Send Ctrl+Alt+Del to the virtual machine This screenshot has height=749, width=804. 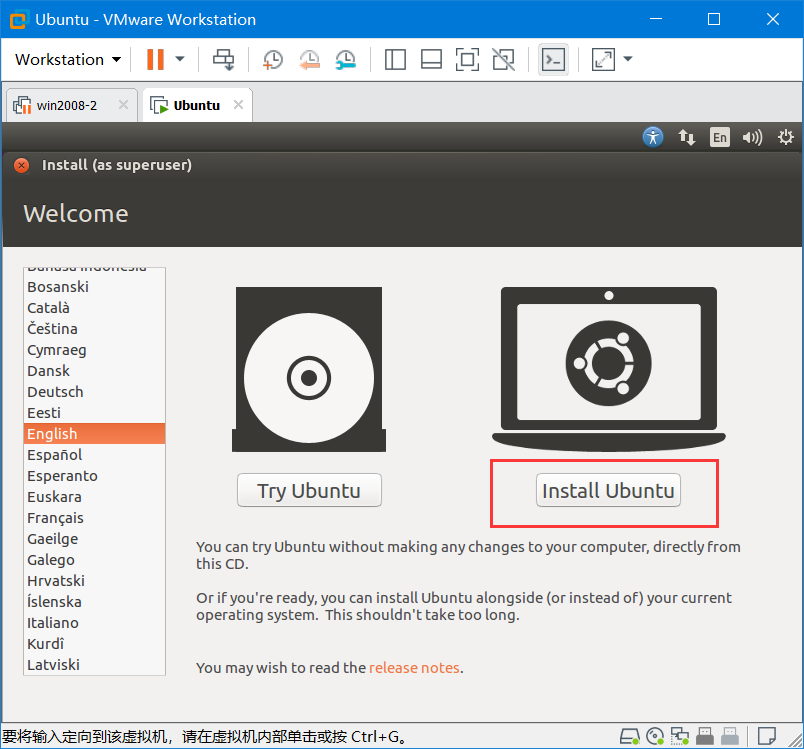(x=224, y=60)
